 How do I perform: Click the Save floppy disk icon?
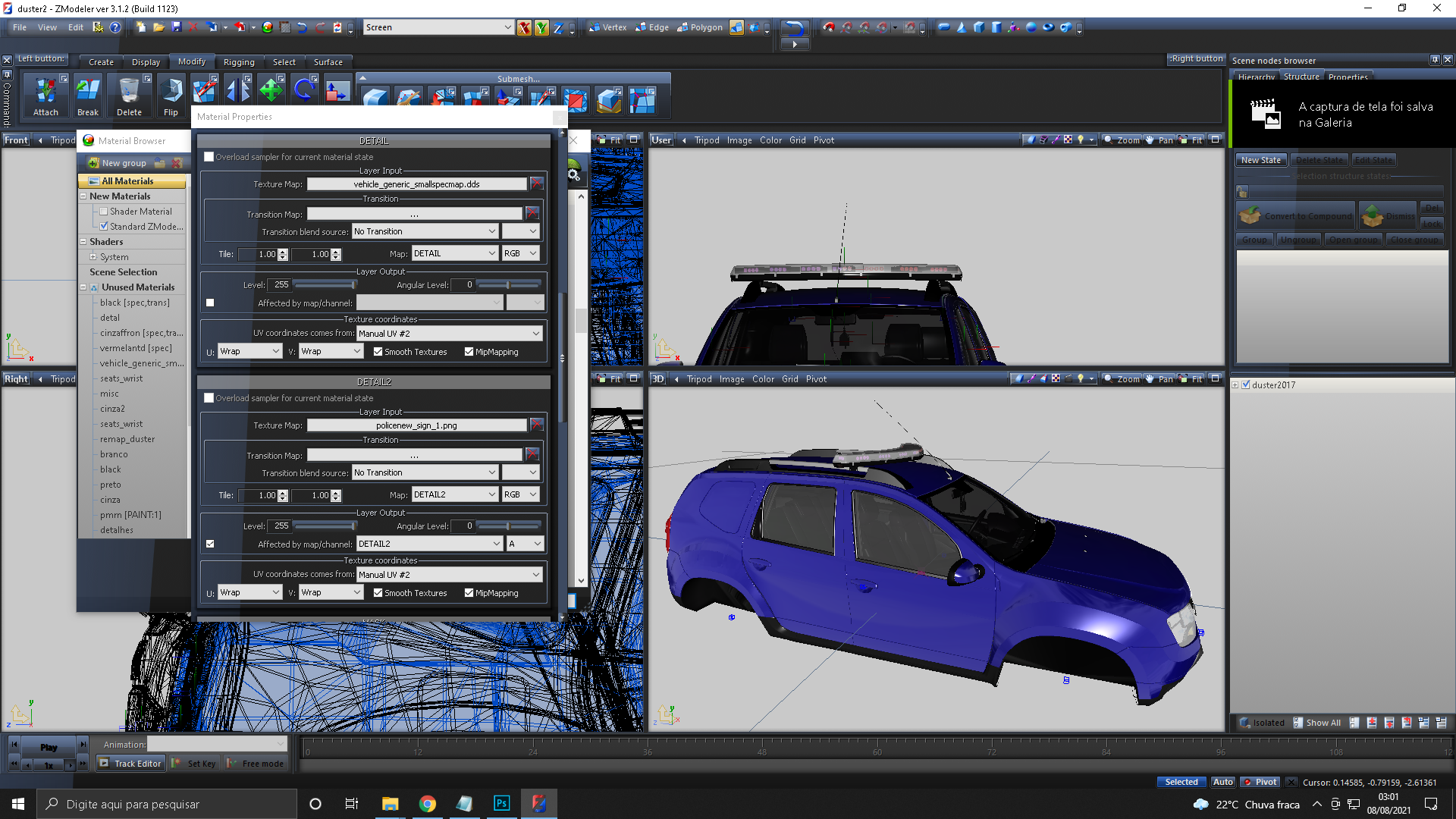pos(177,27)
